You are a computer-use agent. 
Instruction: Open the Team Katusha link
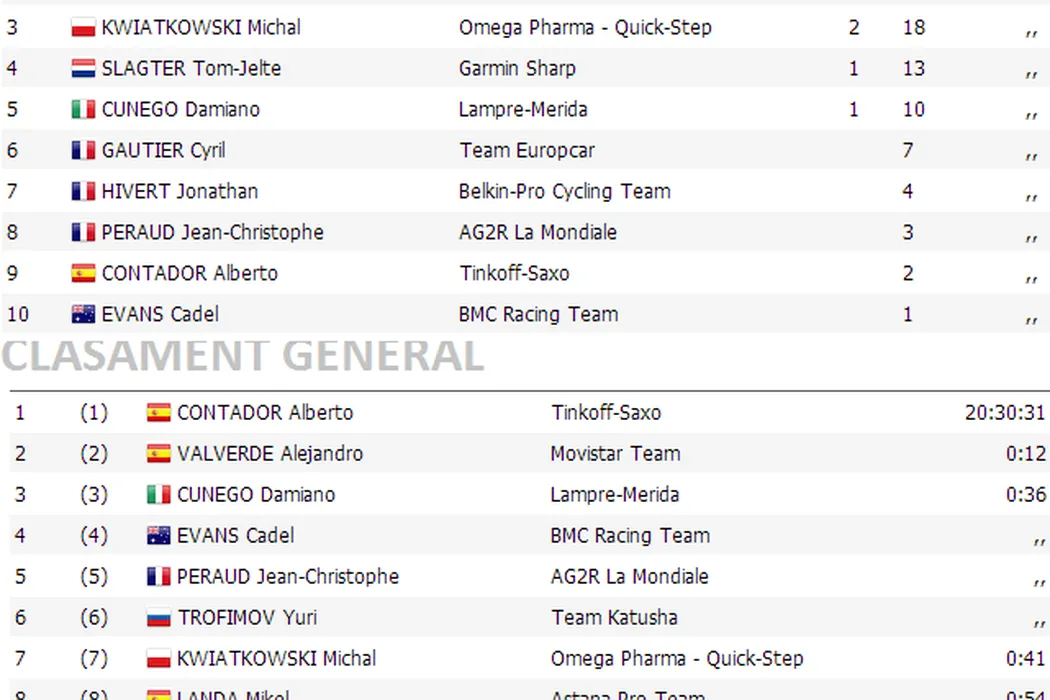pos(614,618)
